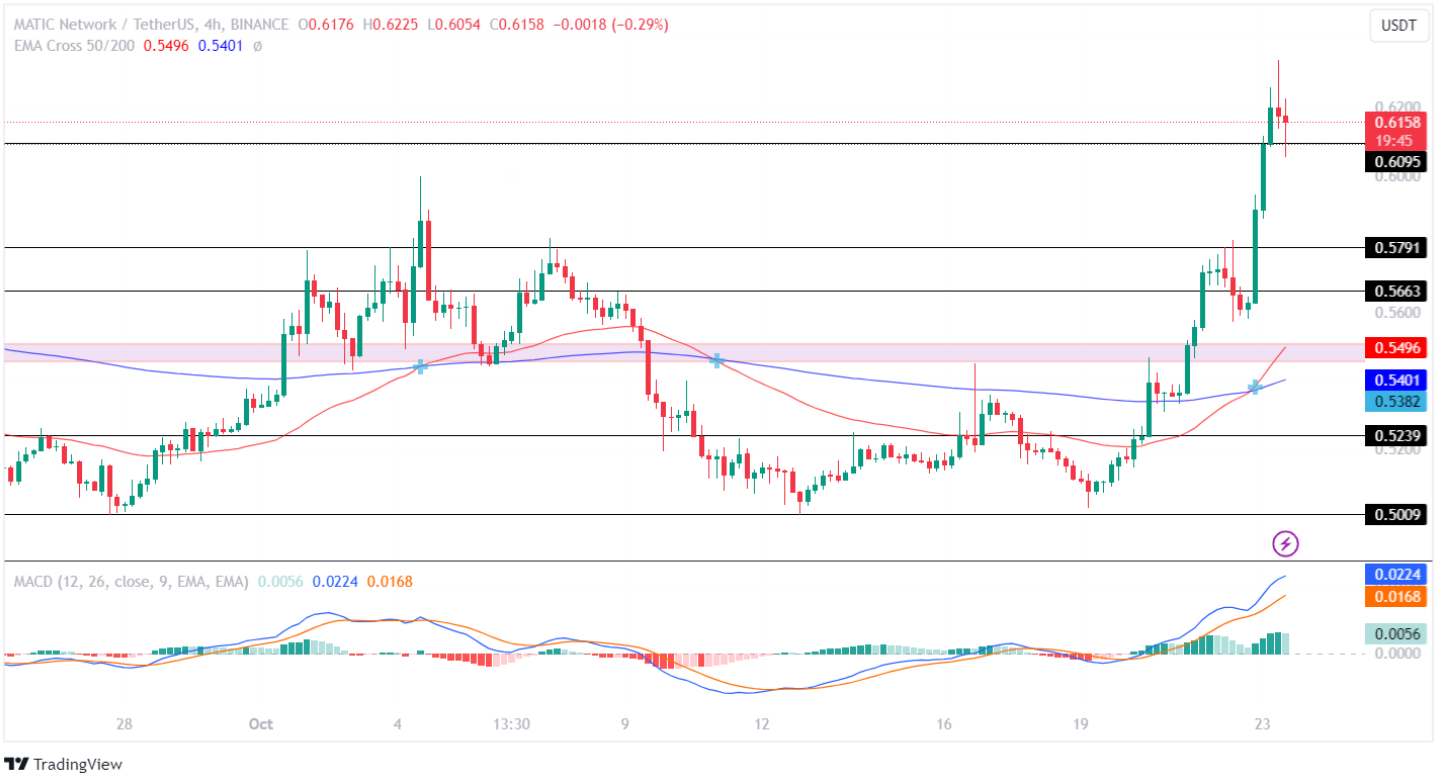Click the 0.0056 value in the MACD legend
This screenshot has width=1437, height=780.
click(281, 581)
